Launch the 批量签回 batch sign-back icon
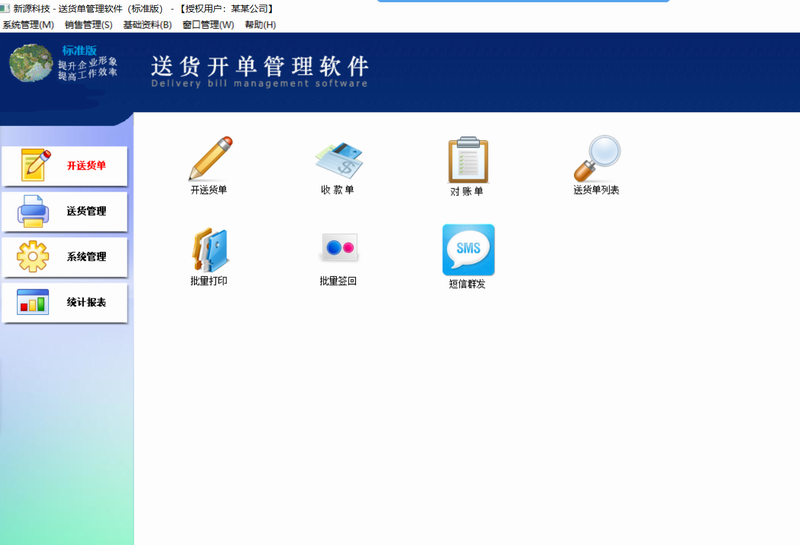The height and width of the screenshot is (545, 800). tap(338, 249)
